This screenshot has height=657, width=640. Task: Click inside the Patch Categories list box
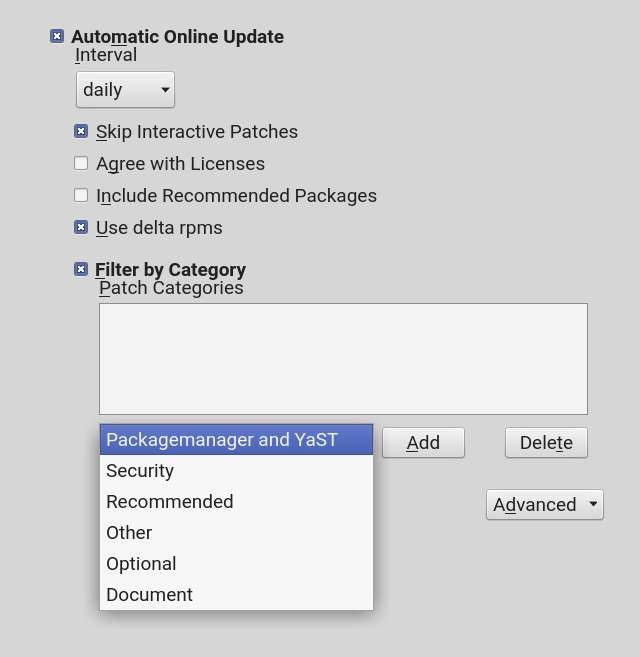(343, 358)
